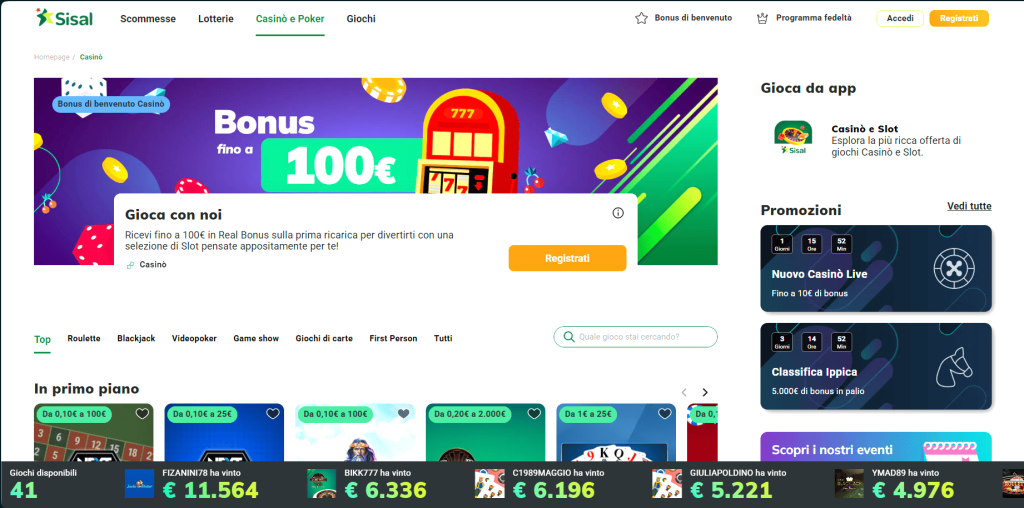Click the roulette chip icon on Nuovo Casinò Live
Image resolution: width=1024 pixels, height=508 pixels.
954,269
